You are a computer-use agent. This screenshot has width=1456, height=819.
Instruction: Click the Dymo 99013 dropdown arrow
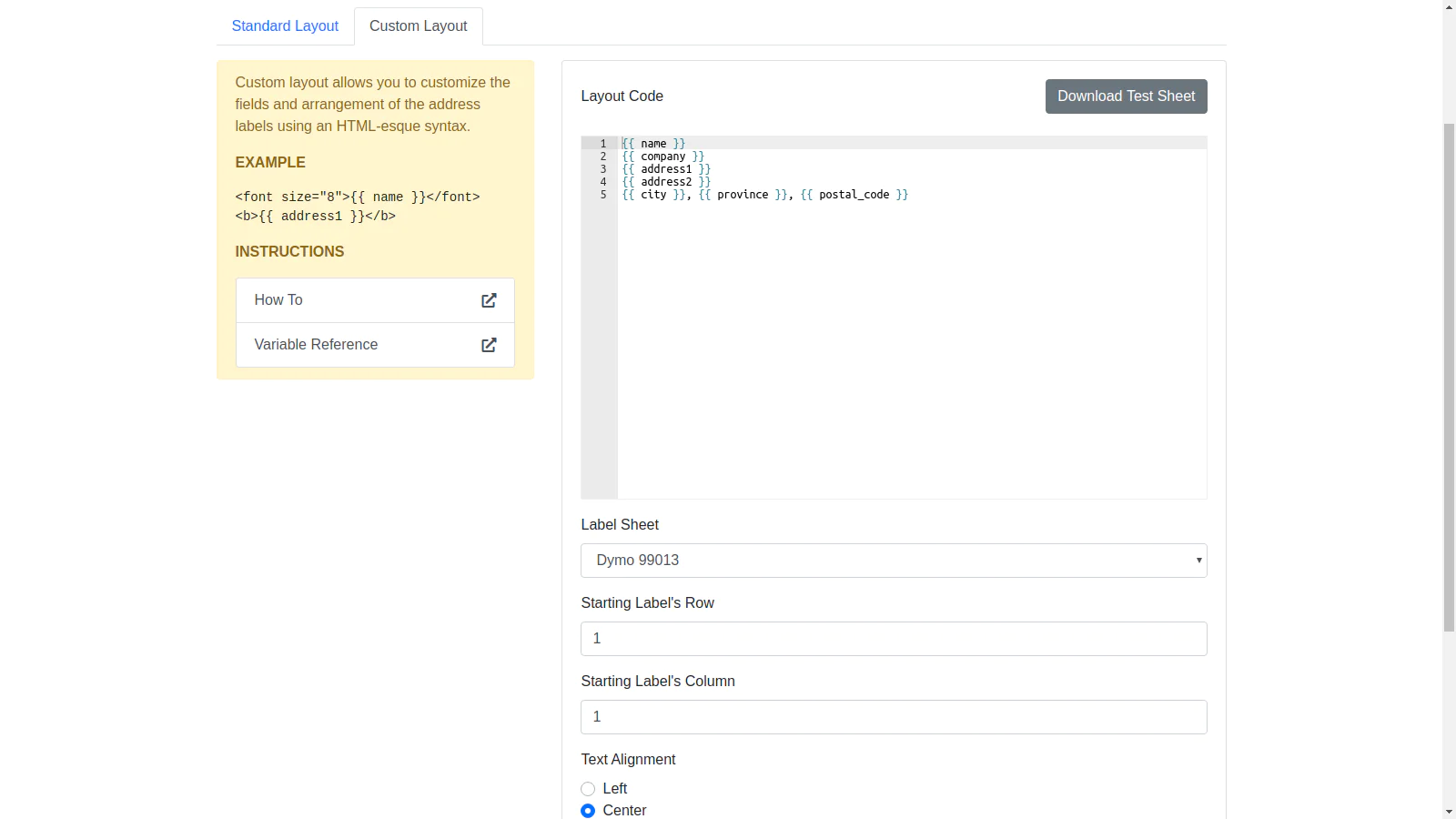coord(1198,561)
